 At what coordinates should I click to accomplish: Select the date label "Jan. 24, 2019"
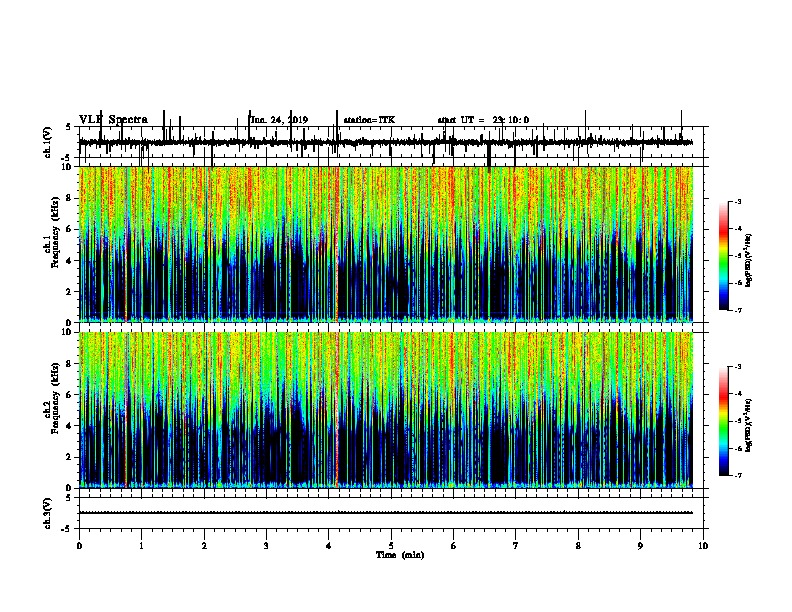279,120
